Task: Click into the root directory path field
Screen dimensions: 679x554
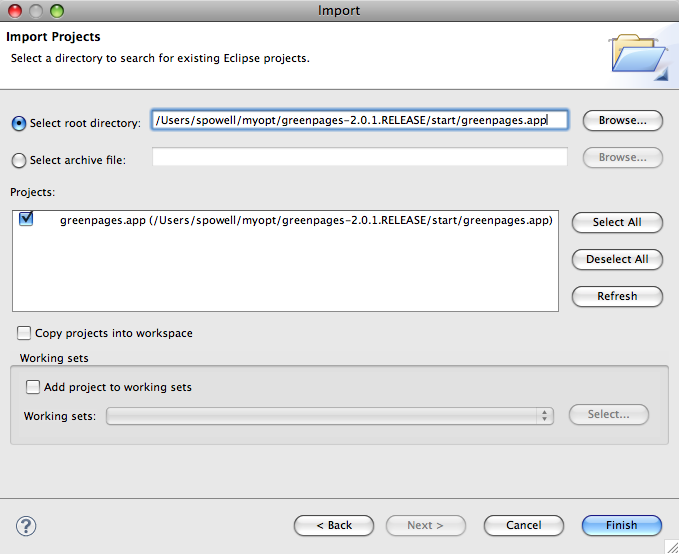Action: pos(359,120)
